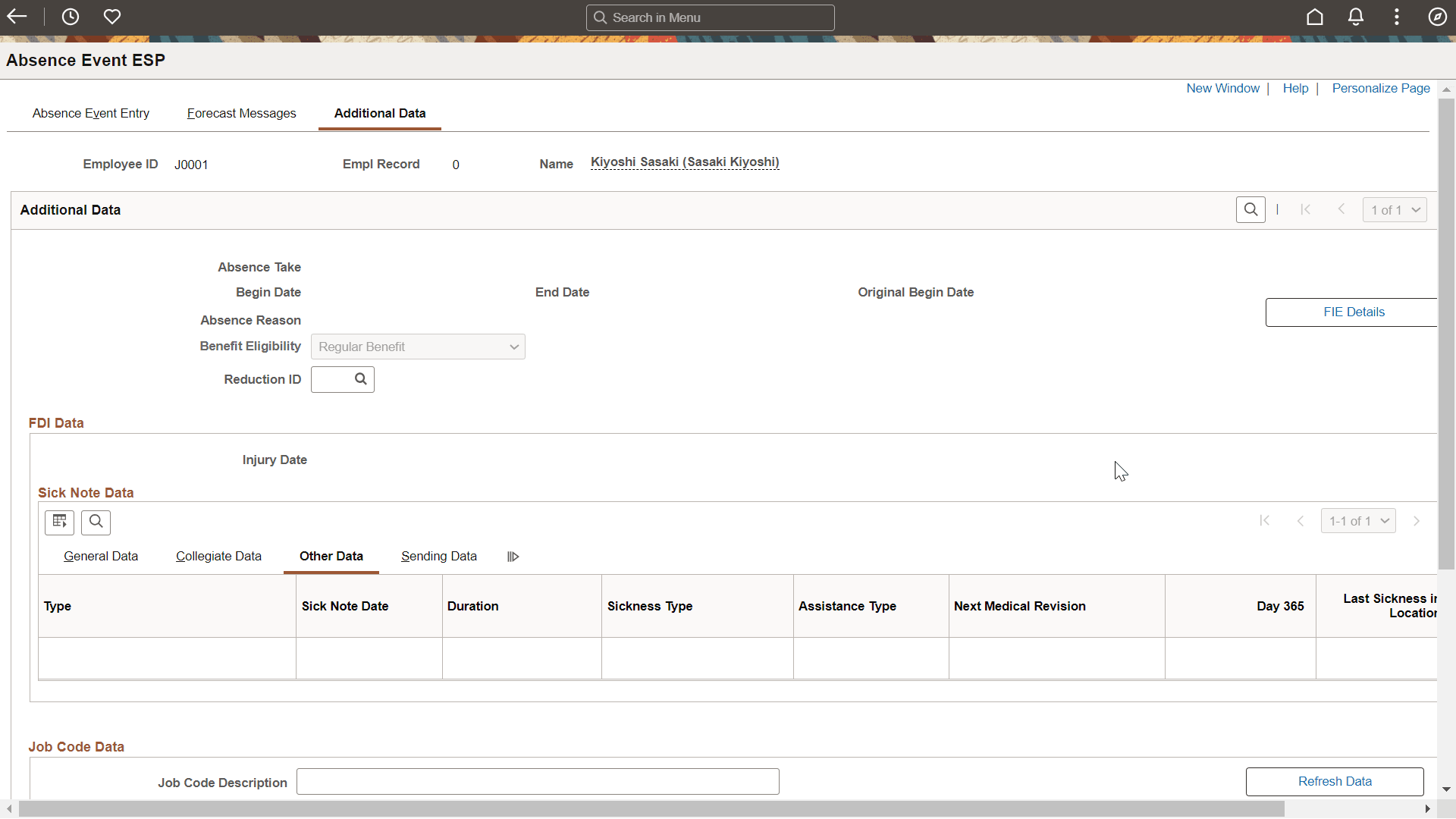The height and width of the screenshot is (819, 1456).
Task: Click the personalize grid icon in Sick Note Data
Action: pyautogui.click(x=59, y=522)
